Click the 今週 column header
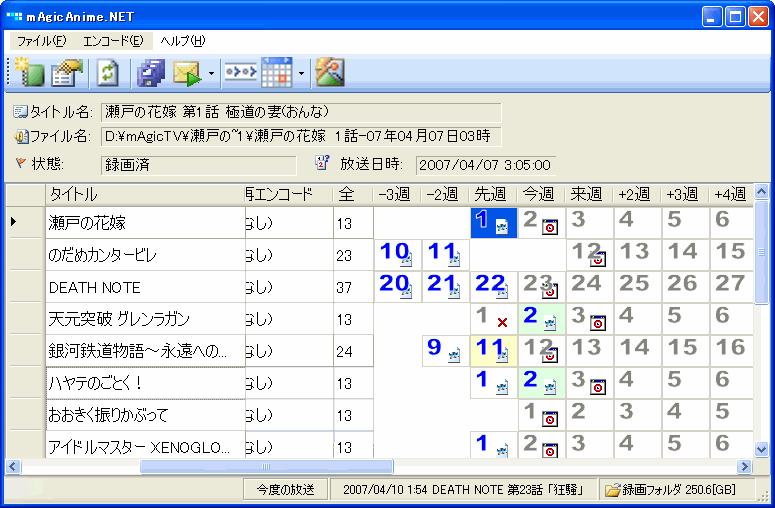This screenshot has width=775, height=508. coord(541,195)
